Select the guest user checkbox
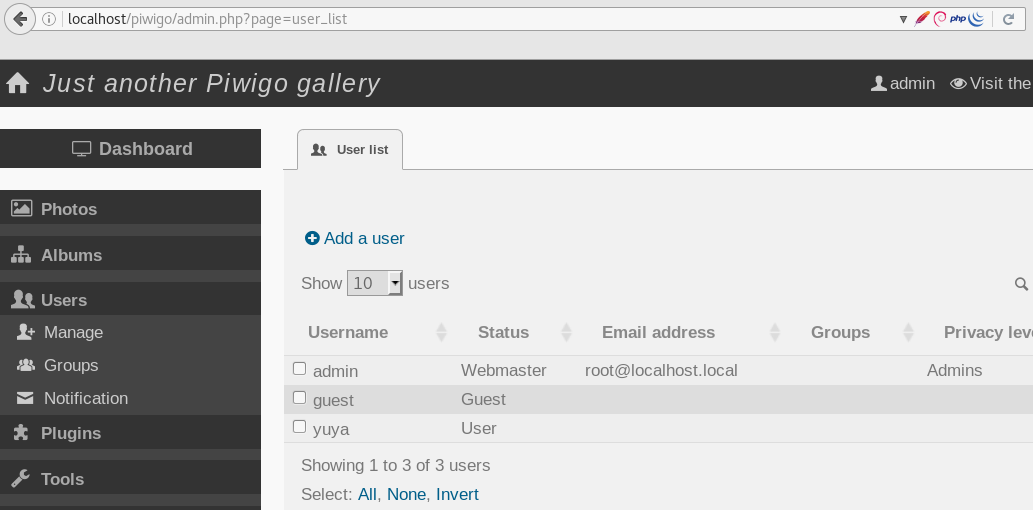Screen dimensions: 1033x510 click(299, 397)
